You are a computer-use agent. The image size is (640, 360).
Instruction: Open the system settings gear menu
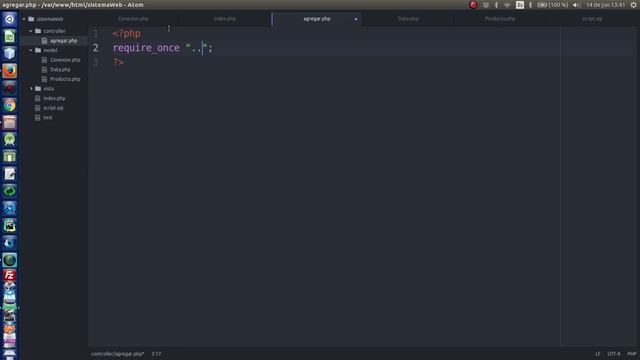633,5
